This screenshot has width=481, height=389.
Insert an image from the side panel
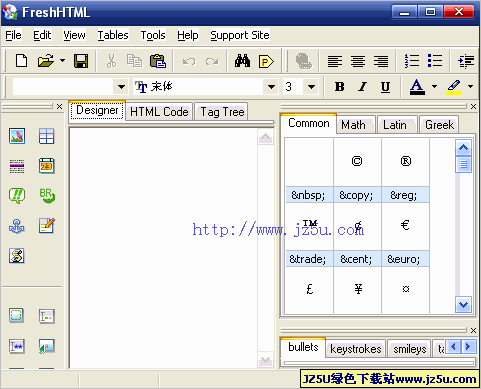[17, 136]
